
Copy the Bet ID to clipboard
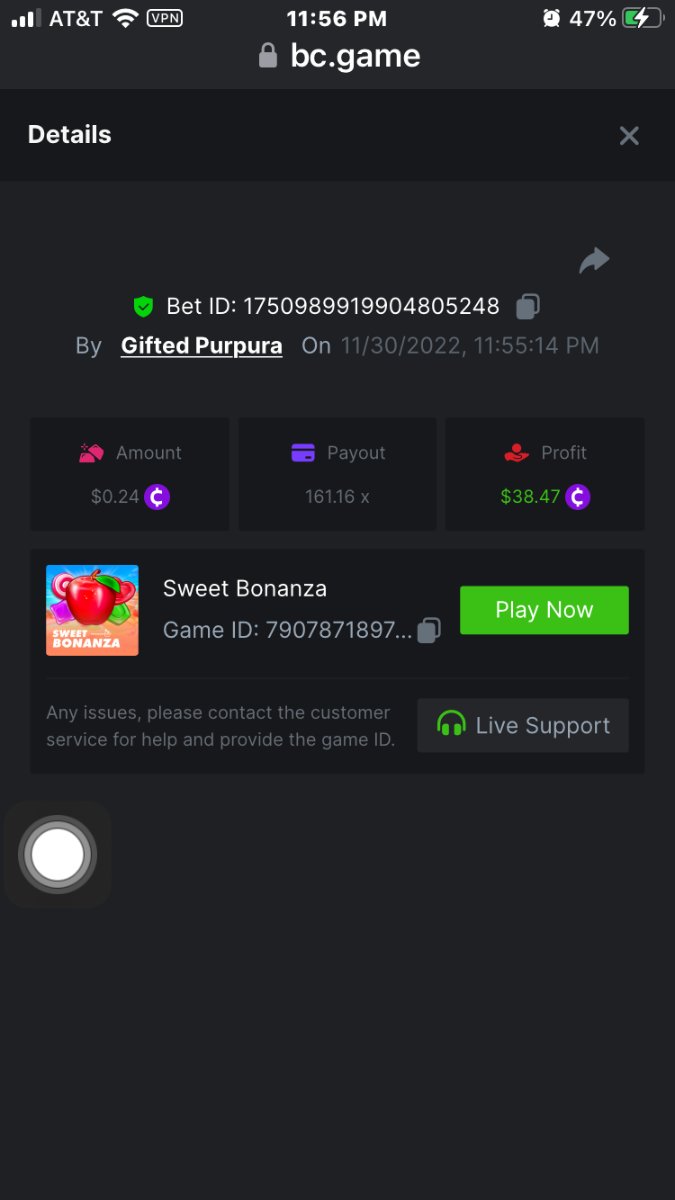point(528,306)
